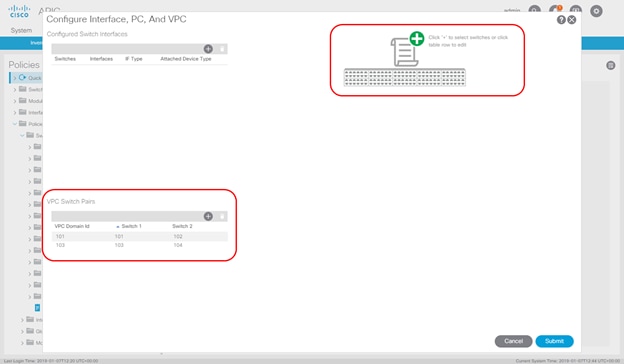Click the Configured Switch Interfaces heading
This screenshot has height=364, width=624.
tap(87, 34)
